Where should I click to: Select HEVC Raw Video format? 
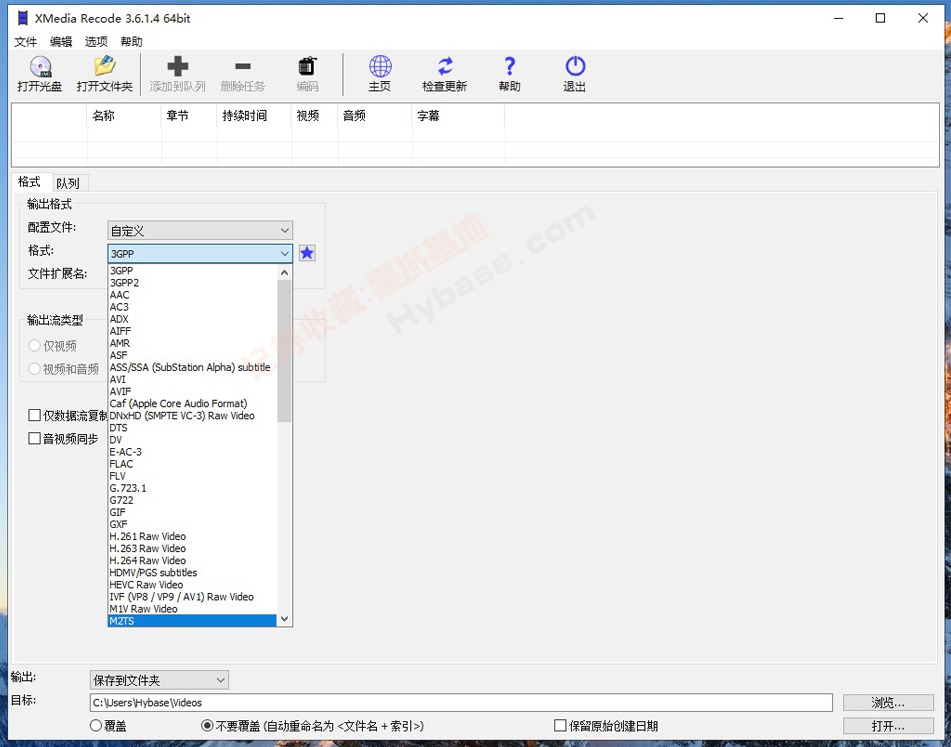click(192, 585)
